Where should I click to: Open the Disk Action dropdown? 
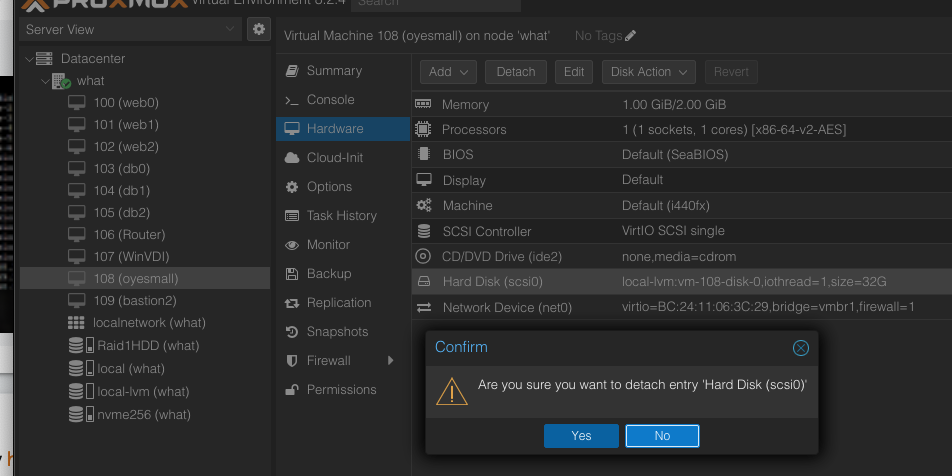coord(648,72)
